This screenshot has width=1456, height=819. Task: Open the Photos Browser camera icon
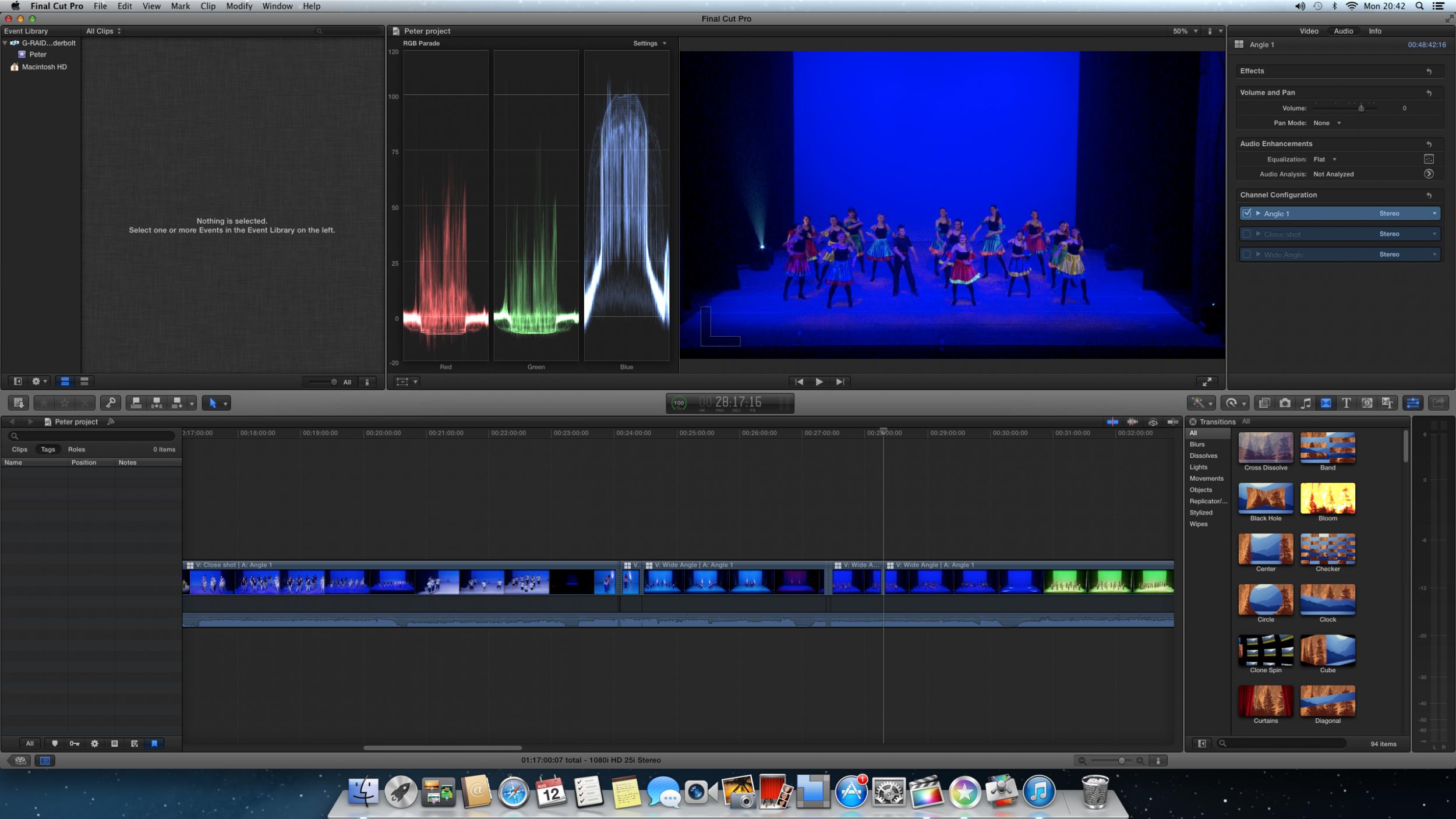pyautogui.click(x=1285, y=403)
